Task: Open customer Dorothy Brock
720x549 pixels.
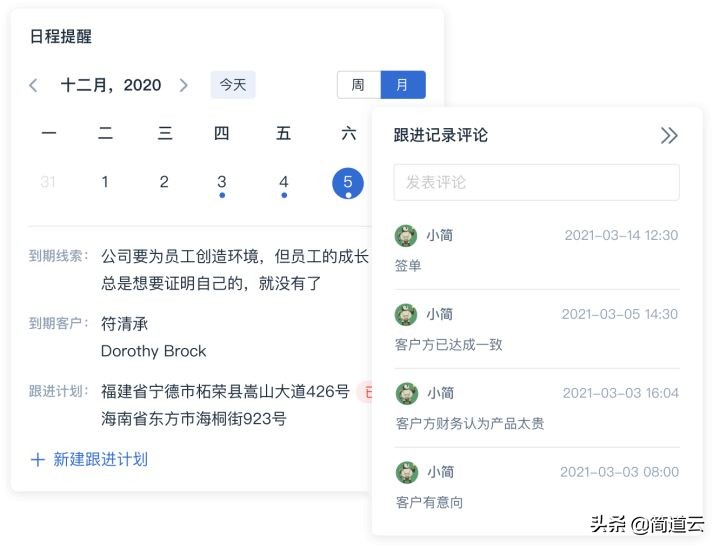Action: 153,351
